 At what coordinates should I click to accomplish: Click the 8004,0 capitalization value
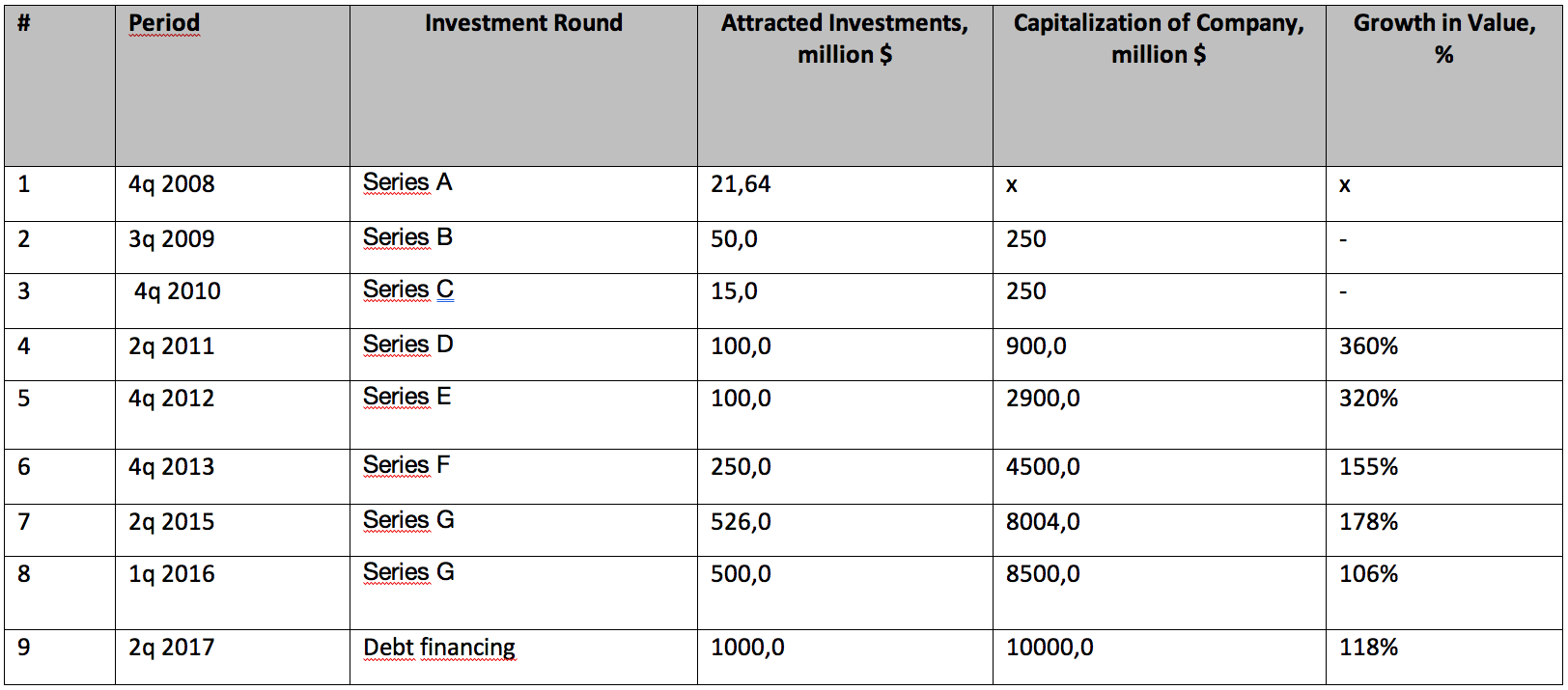tap(1043, 522)
